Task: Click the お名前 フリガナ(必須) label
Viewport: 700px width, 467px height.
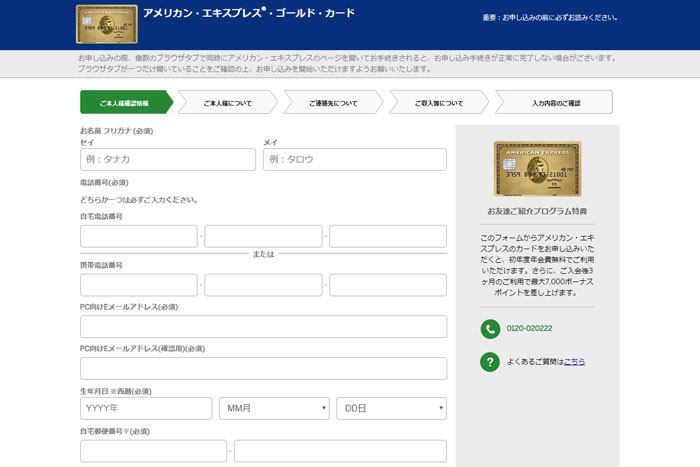Action: pyautogui.click(x=117, y=131)
